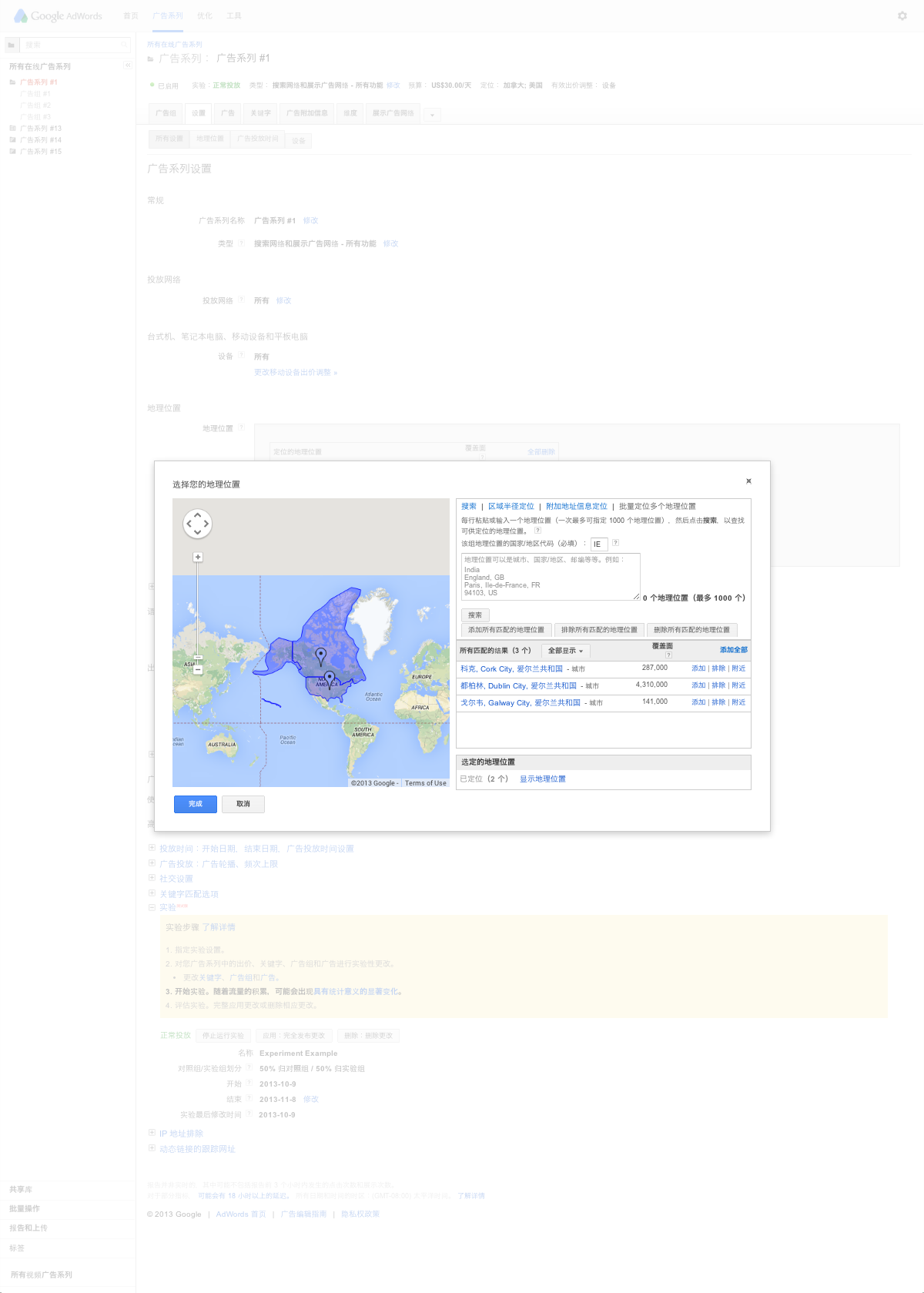
Task: Select 广告系列 #14 in the sidebar tree
Action: coord(41,140)
